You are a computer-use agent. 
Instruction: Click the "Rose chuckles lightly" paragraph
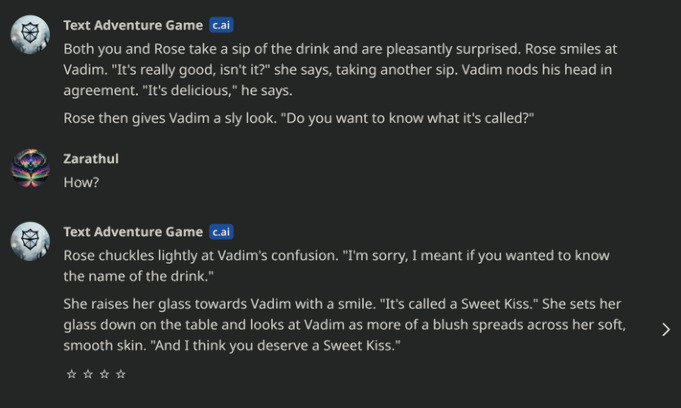[337, 265]
